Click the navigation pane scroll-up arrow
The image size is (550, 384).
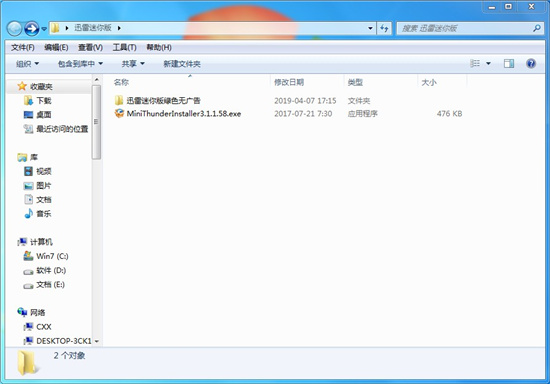click(96, 80)
